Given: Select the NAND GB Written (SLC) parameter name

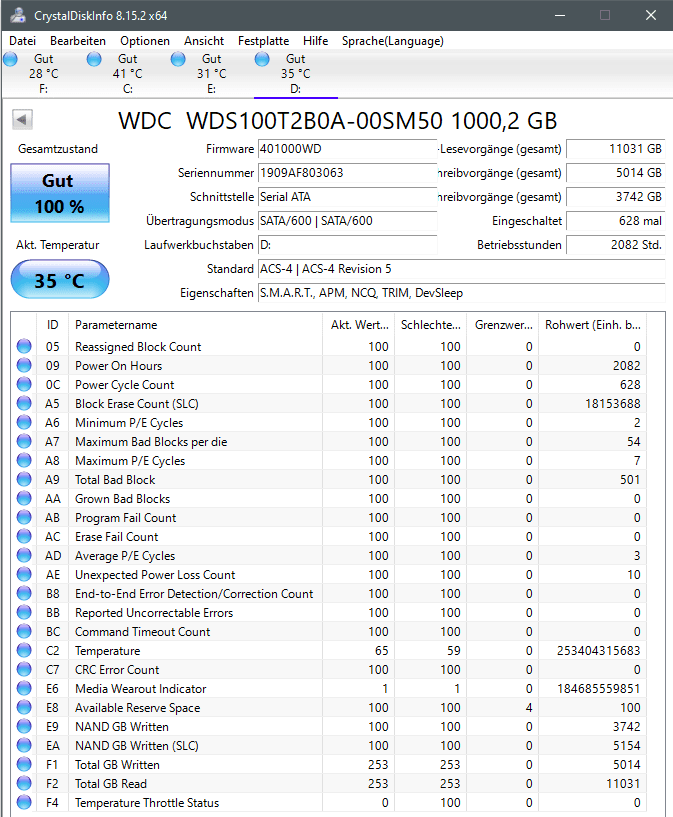Looking at the screenshot, I should (137, 746).
